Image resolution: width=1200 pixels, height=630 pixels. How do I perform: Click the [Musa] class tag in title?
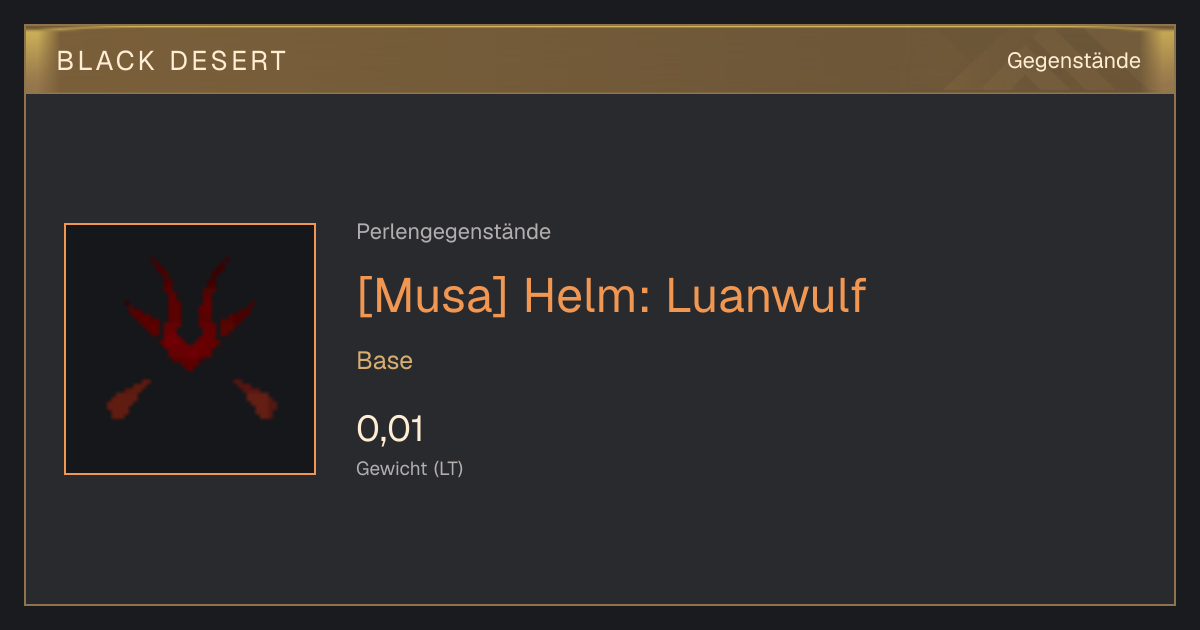[432, 296]
